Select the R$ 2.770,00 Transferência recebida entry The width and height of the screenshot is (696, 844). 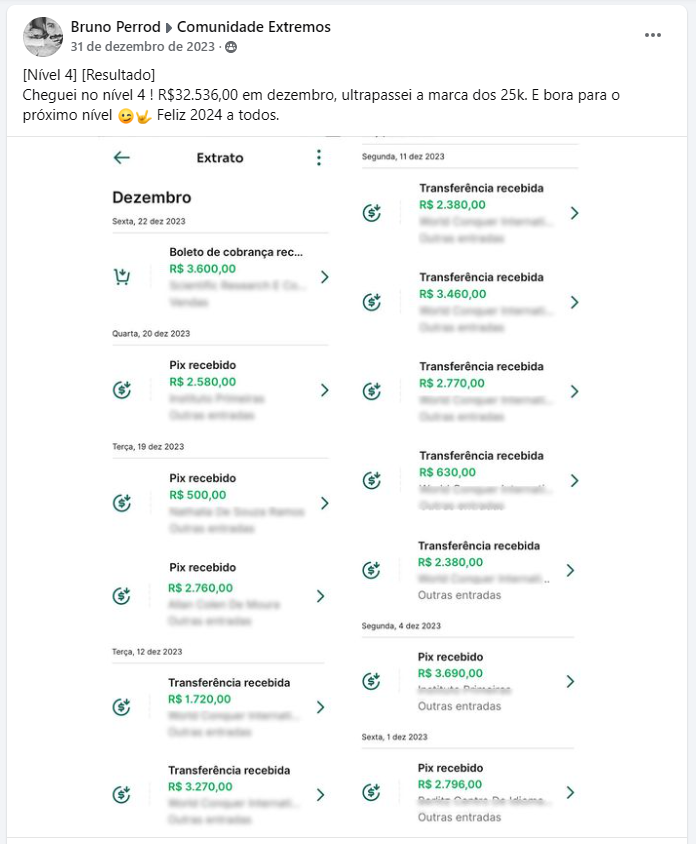click(470, 391)
